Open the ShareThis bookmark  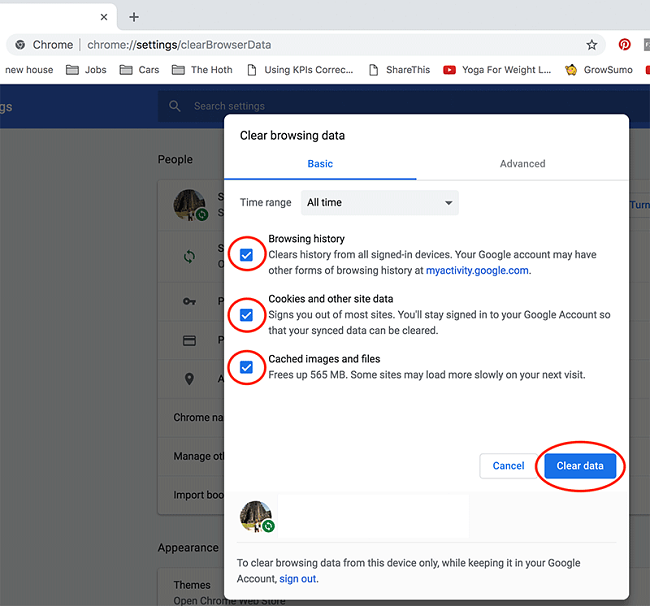[x=400, y=70]
